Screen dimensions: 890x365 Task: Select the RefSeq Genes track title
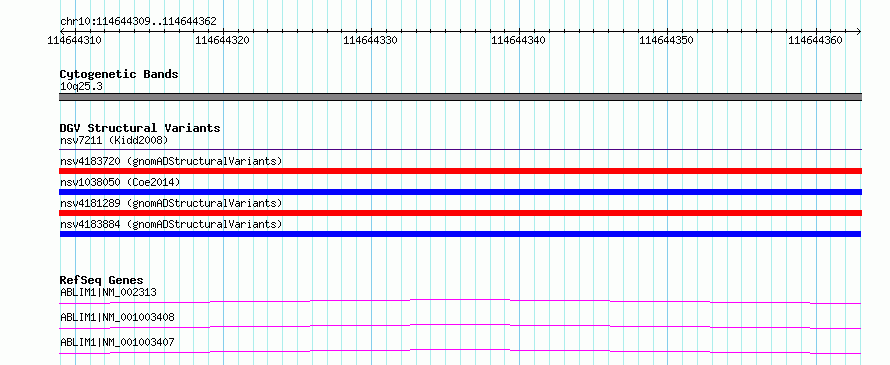point(102,280)
